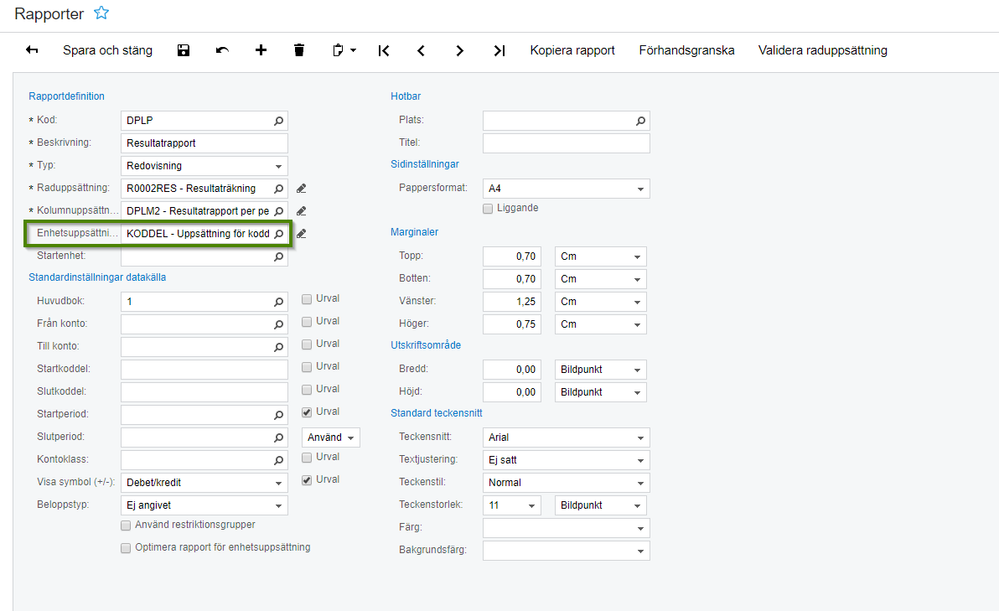
Task: Click the delete trash icon
Action: (299, 50)
